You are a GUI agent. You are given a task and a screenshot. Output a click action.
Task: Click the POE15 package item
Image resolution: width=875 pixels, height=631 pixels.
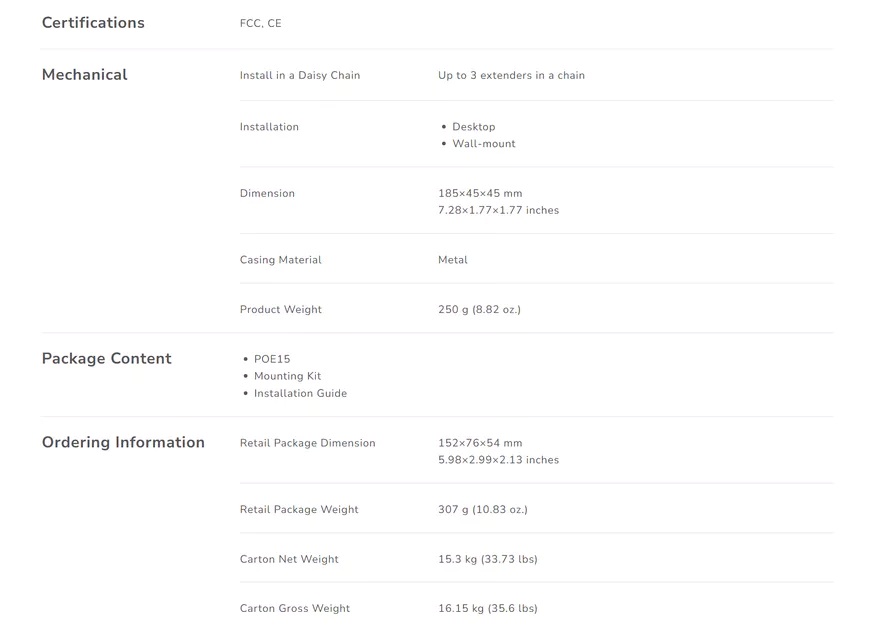point(272,359)
